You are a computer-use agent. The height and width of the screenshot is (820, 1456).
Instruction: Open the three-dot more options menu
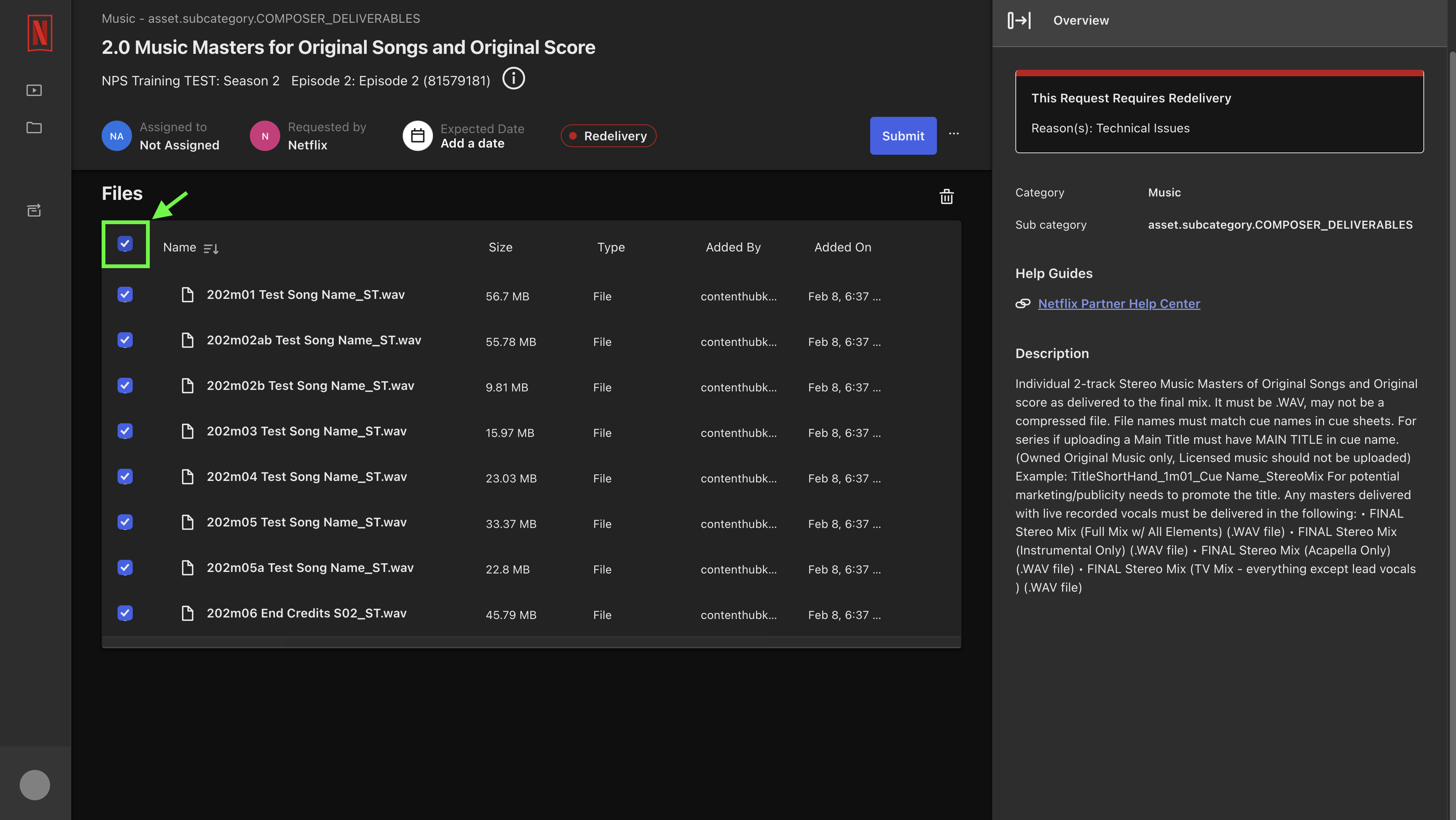click(954, 134)
